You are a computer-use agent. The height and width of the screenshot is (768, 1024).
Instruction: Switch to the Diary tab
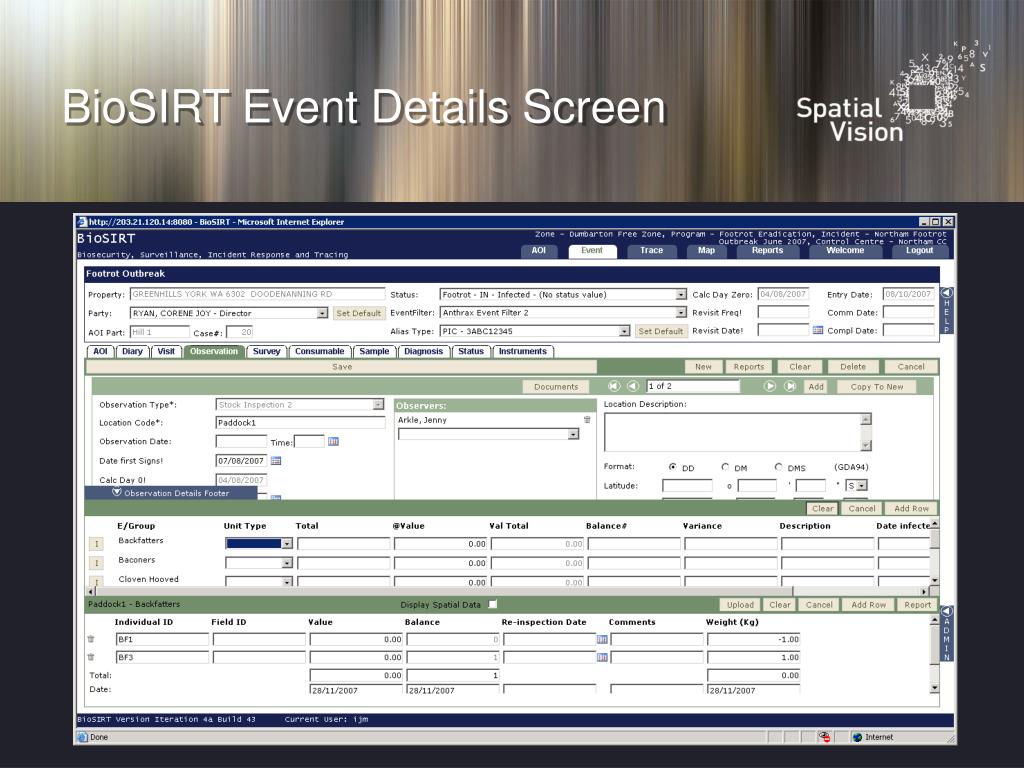(x=132, y=351)
